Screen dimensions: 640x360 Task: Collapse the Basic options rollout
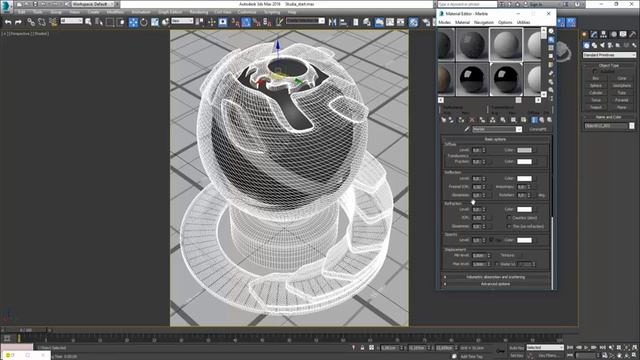[495, 139]
